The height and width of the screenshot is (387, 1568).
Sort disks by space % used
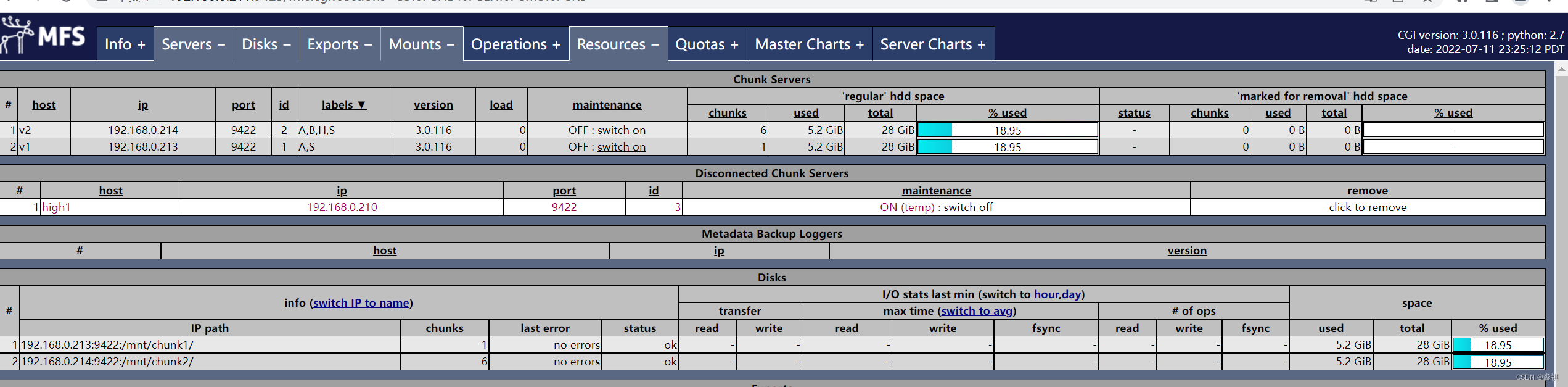point(1498,328)
